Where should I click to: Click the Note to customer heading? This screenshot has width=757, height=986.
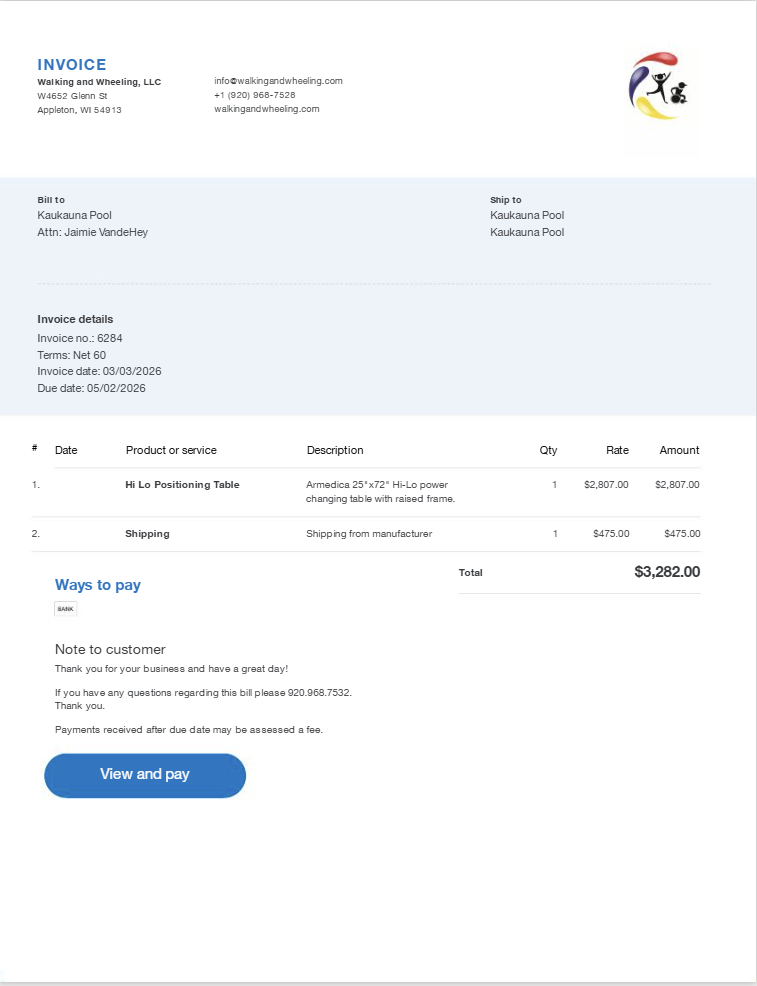(x=110, y=649)
